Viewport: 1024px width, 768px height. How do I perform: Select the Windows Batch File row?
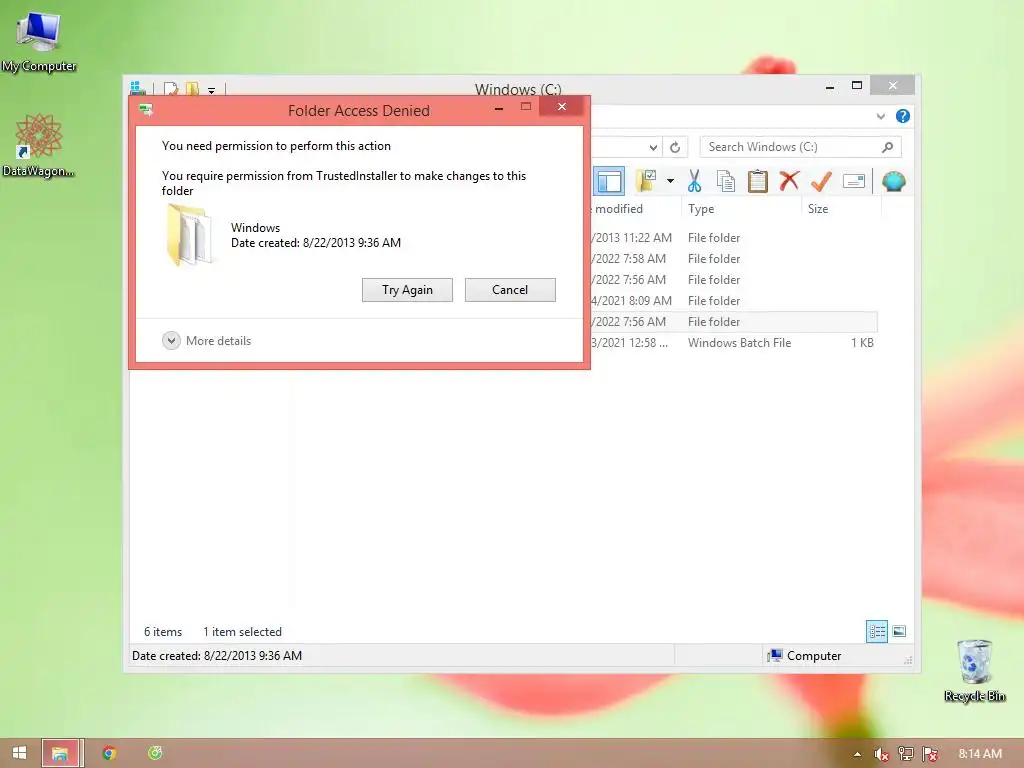733,343
